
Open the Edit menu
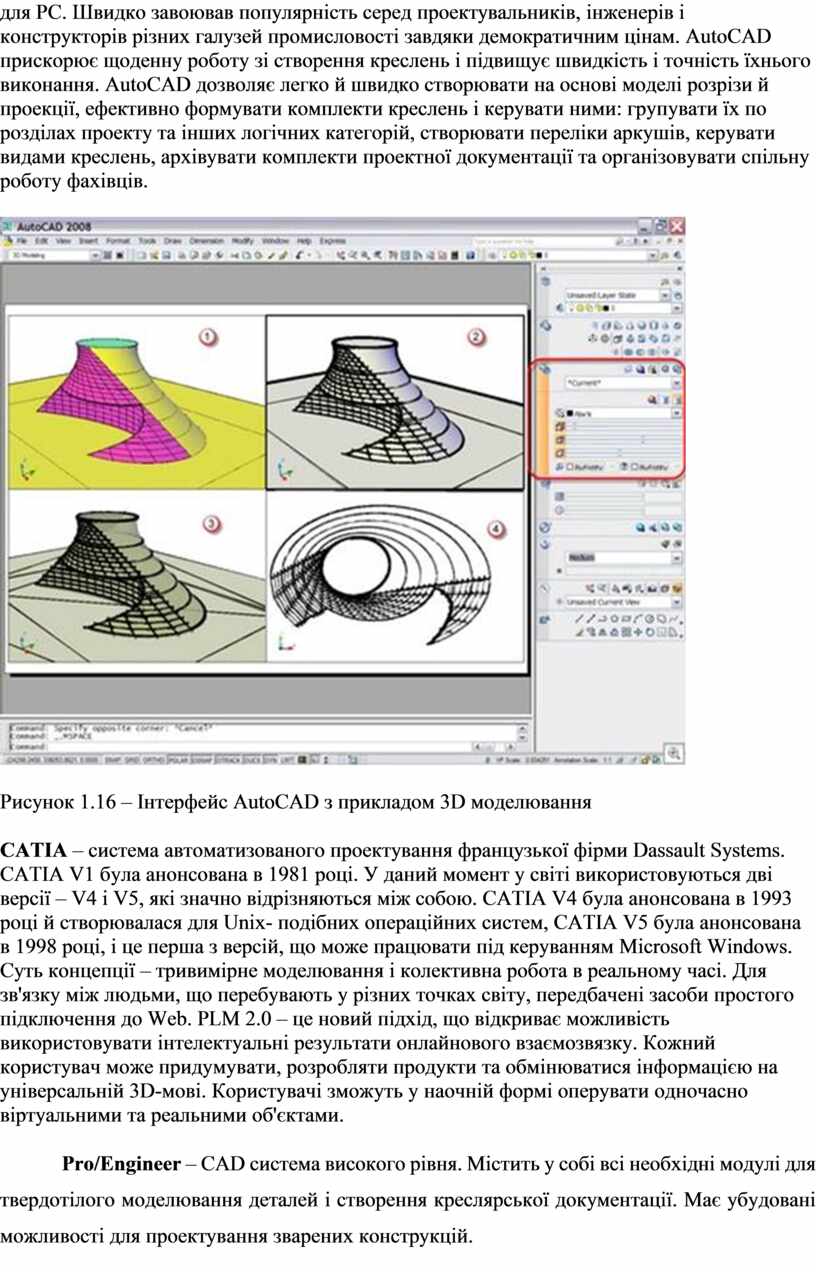[41, 240]
